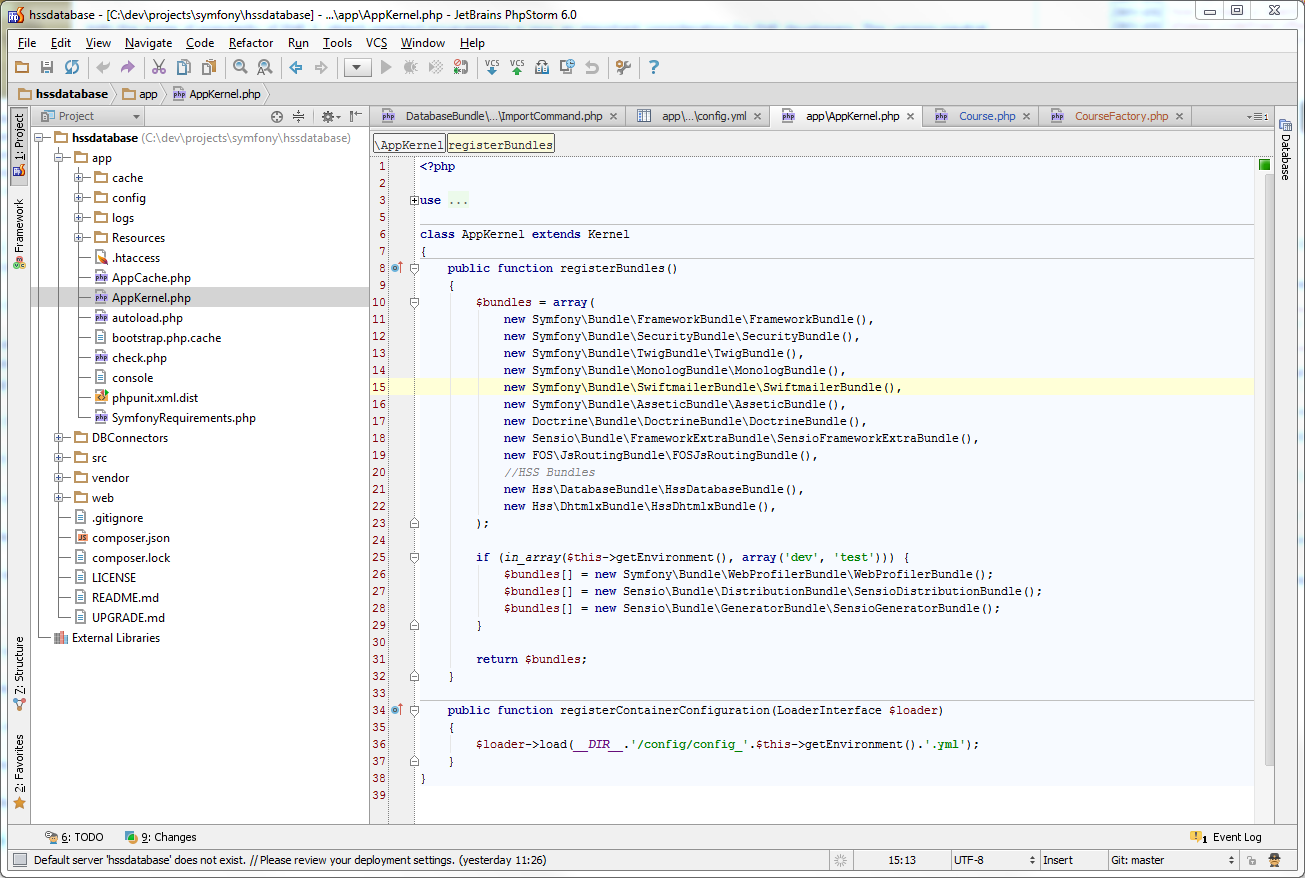Toggle the read-only lock icon in status bar
The image size is (1305, 878).
click(1251, 860)
